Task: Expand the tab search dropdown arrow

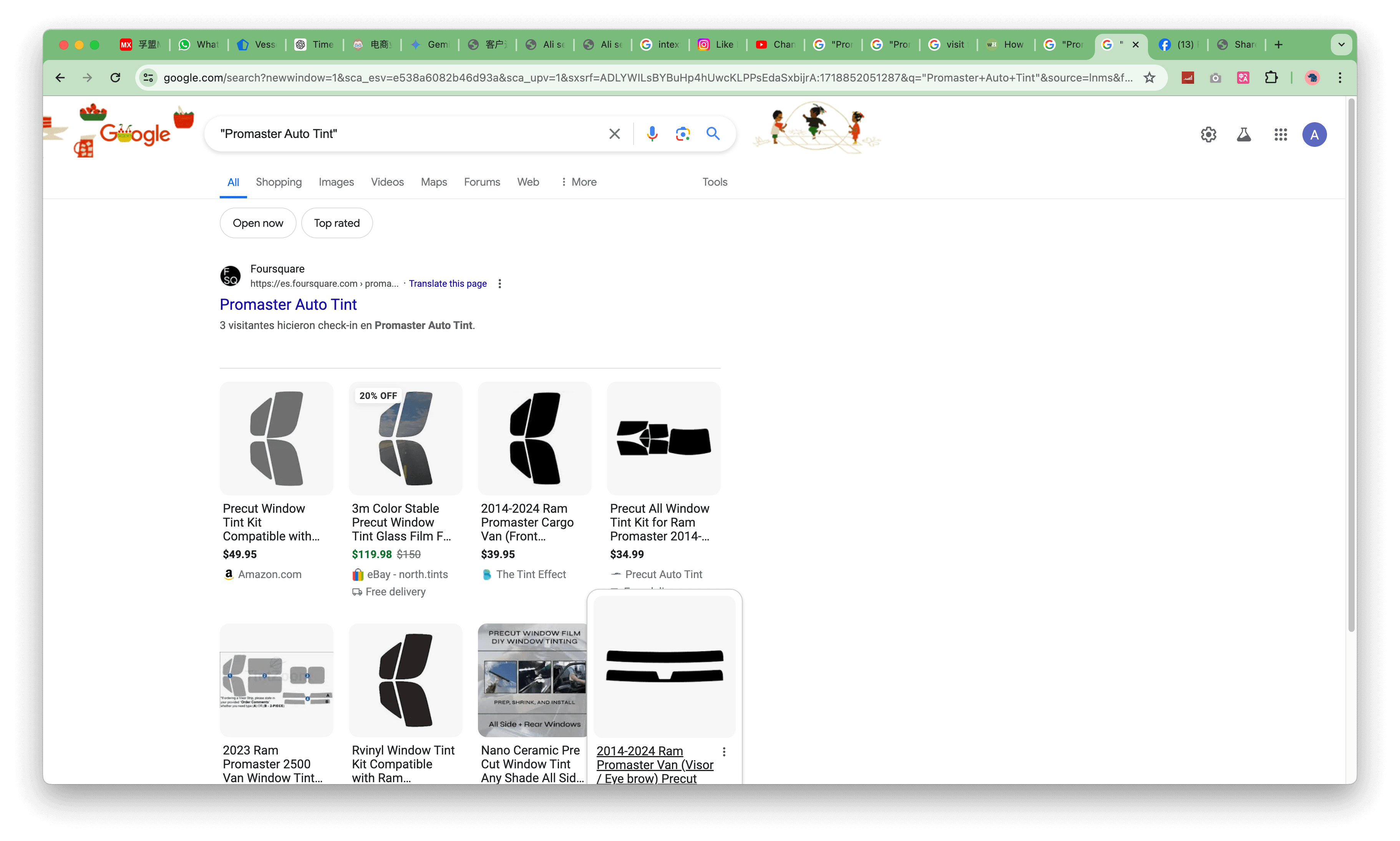Action: tap(1342, 44)
